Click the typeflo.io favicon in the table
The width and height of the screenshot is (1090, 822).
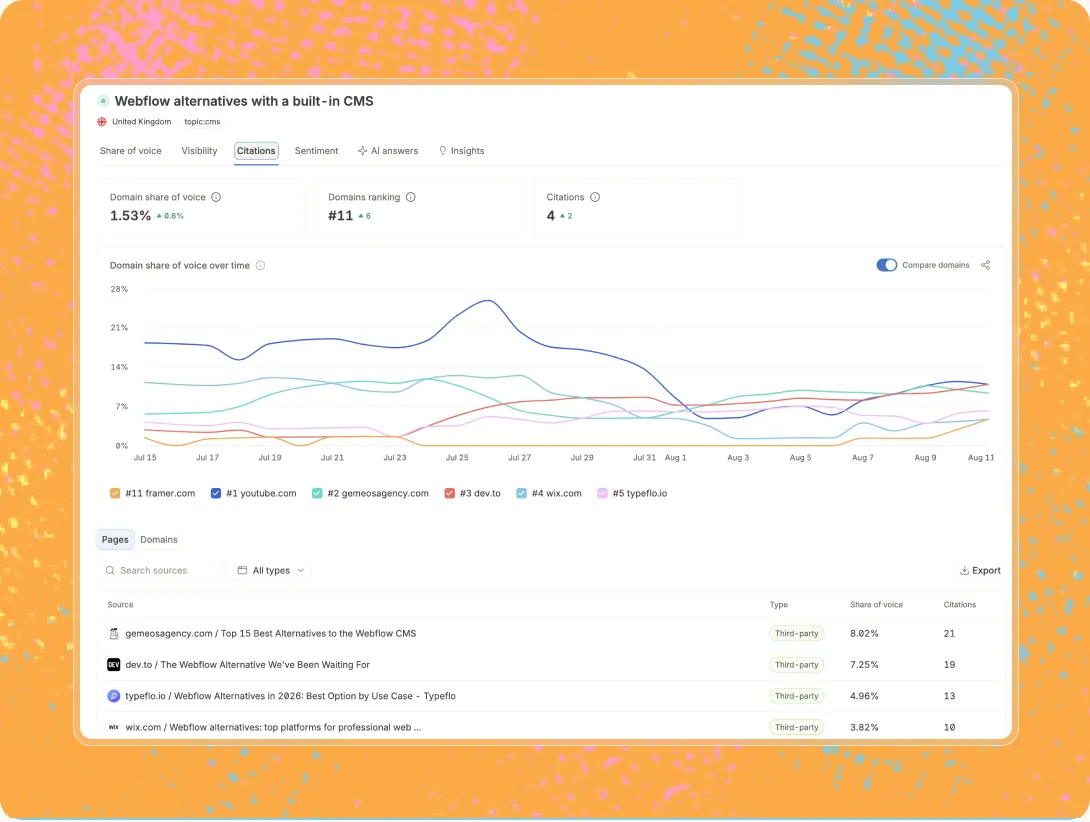click(x=114, y=696)
